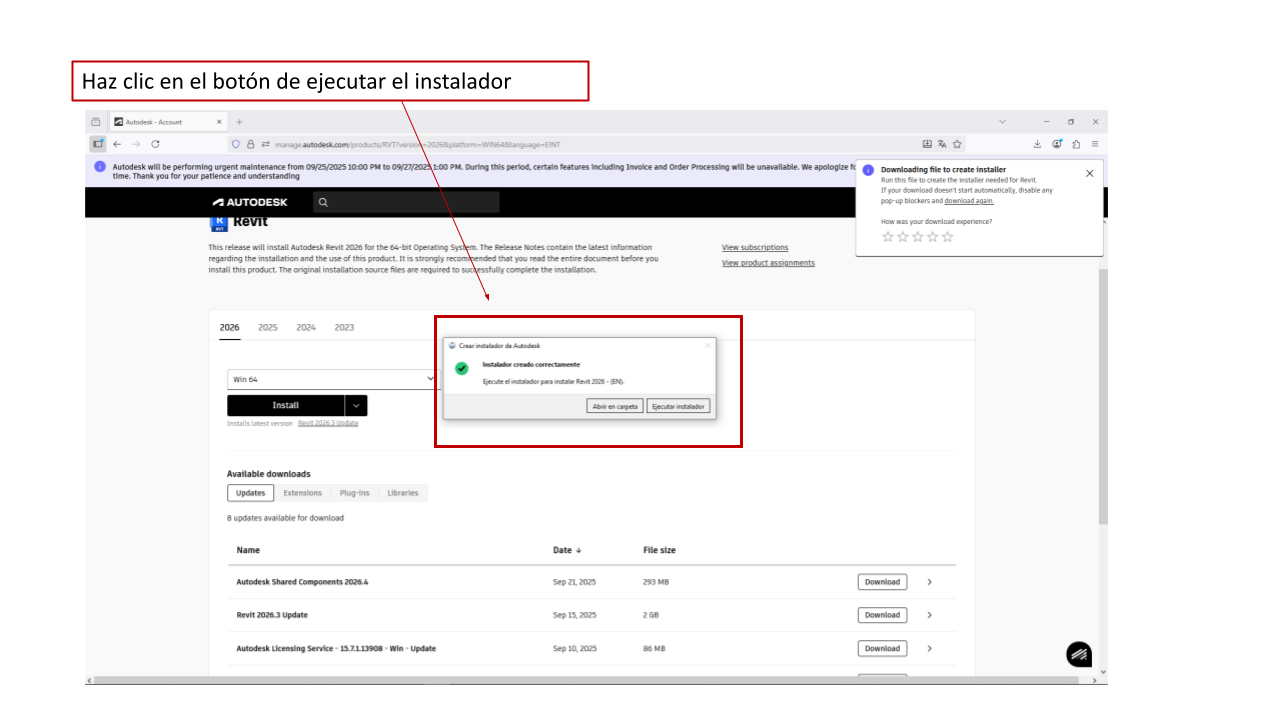This screenshot has width=1280, height=720.
Task: Click the info icon in maintenance banner
Action: pos(100,167)
